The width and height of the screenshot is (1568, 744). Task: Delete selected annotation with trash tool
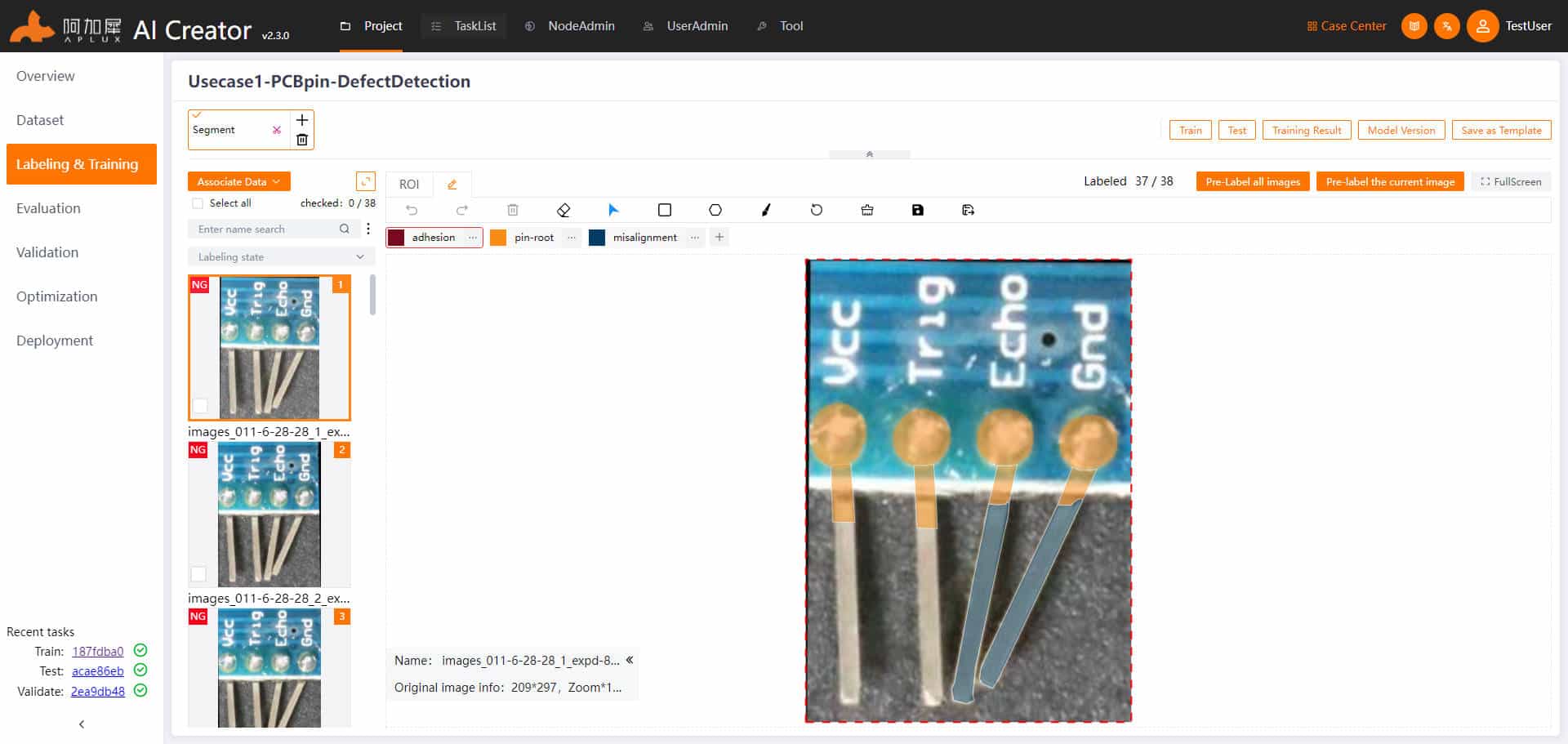(x=513, y=210)
